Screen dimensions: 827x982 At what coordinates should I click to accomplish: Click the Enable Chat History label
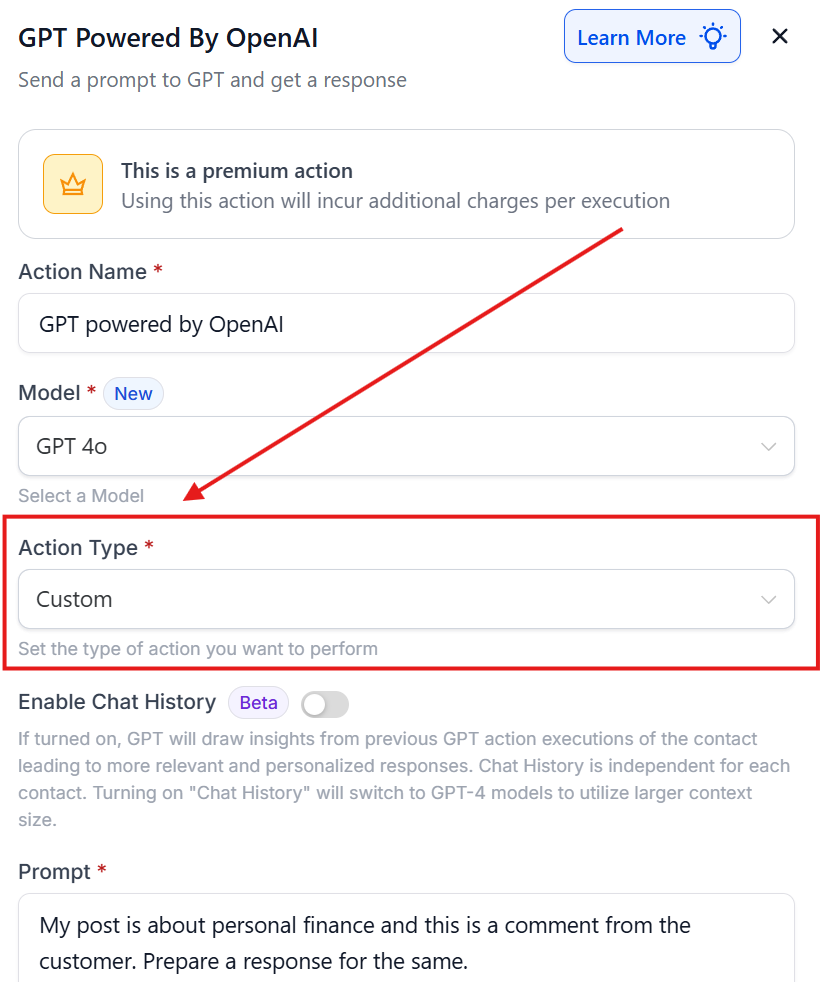pyautogui.click(x=117, y=702)
